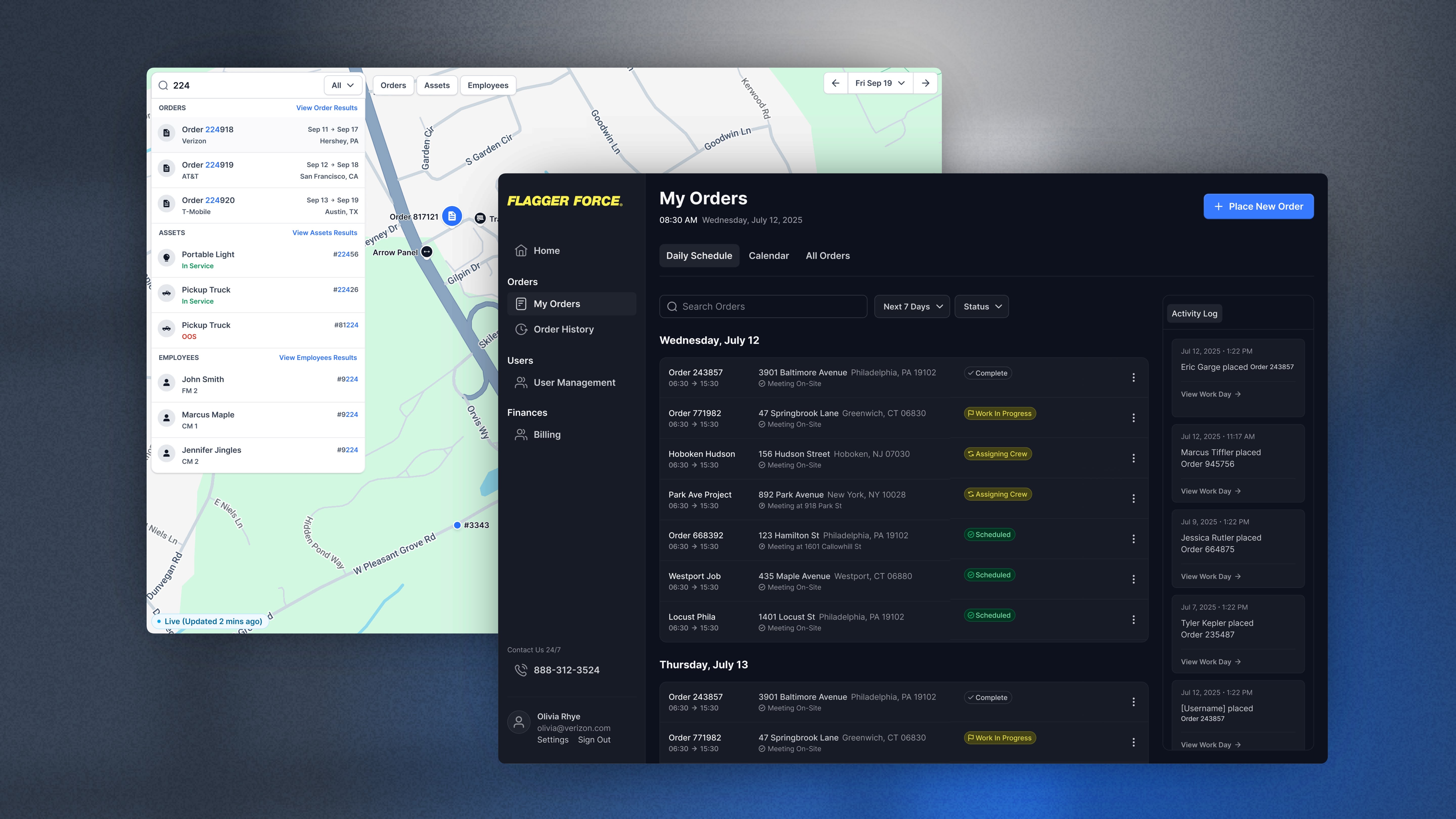1456x819 pixels.
Task: Open View Order Results link
Action: pyautogui.click(x=326, y=108)
